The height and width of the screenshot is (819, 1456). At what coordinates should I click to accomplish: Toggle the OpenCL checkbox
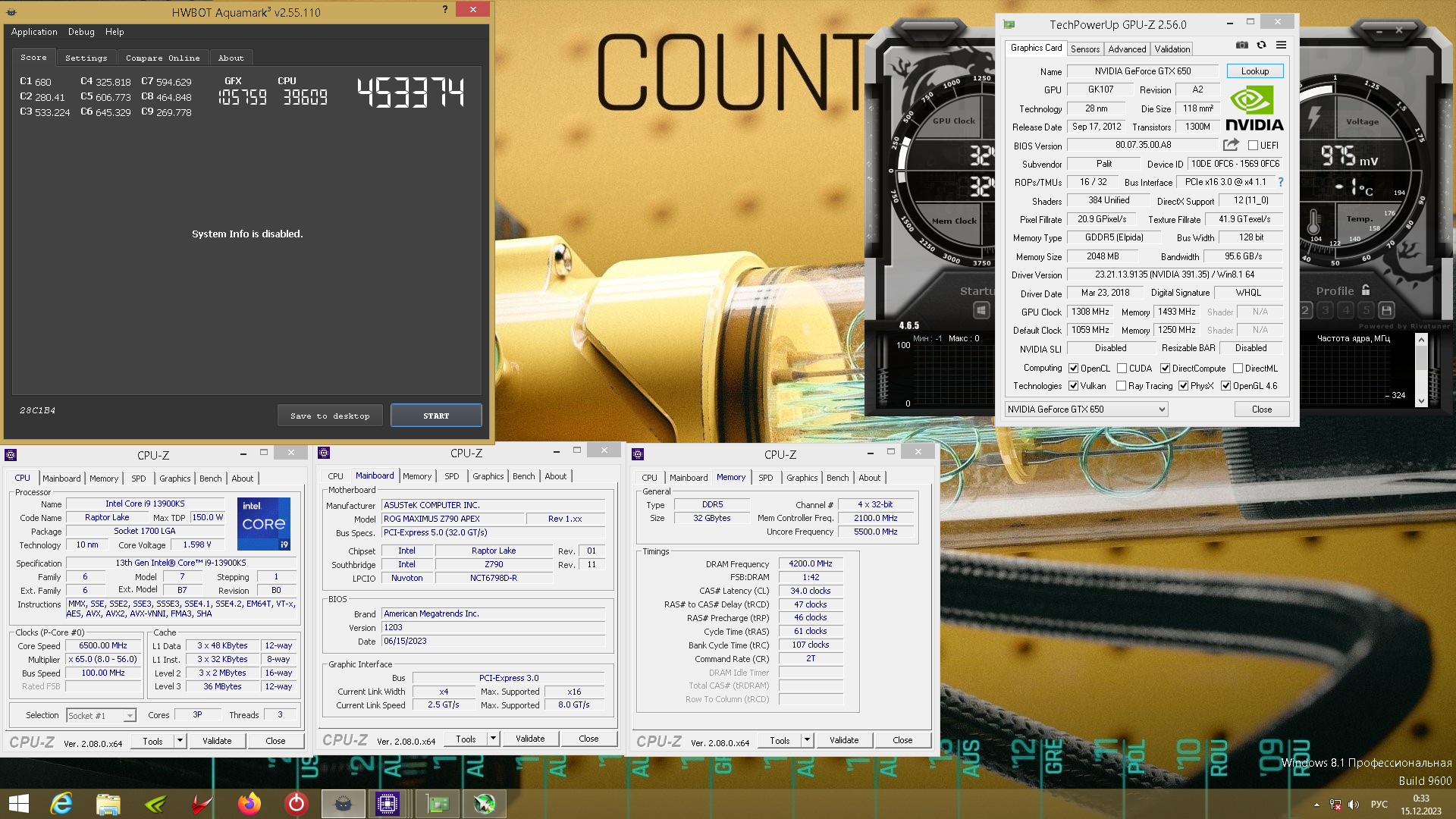click(1074, 369)
